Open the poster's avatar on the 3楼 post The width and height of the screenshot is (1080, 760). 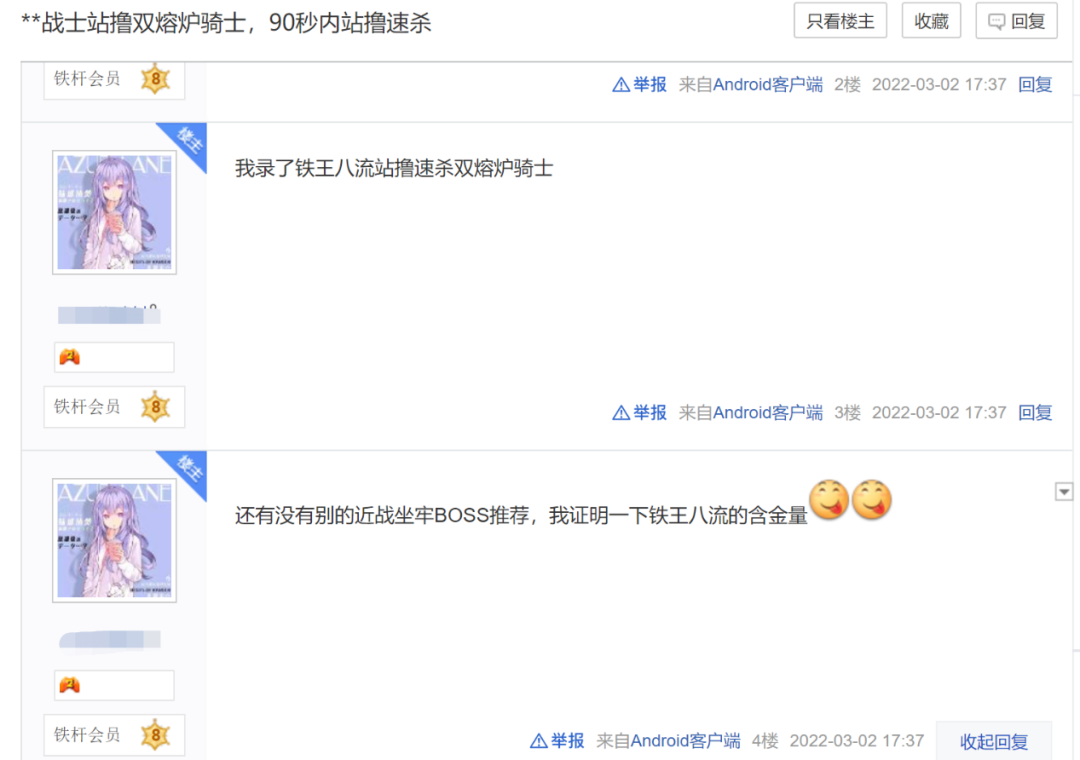(x=114, y=212)
